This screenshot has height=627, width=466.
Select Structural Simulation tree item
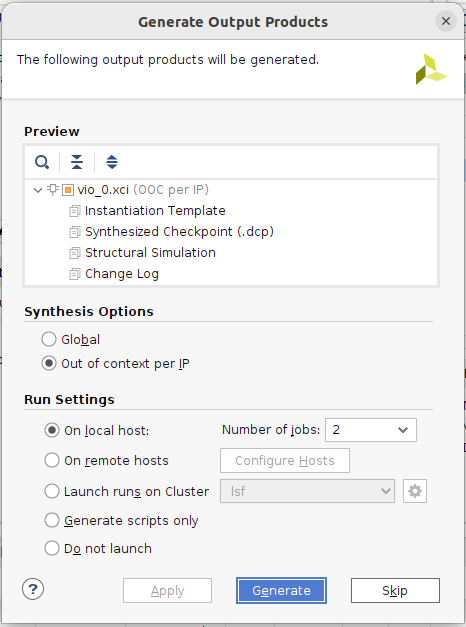(150, 253)
